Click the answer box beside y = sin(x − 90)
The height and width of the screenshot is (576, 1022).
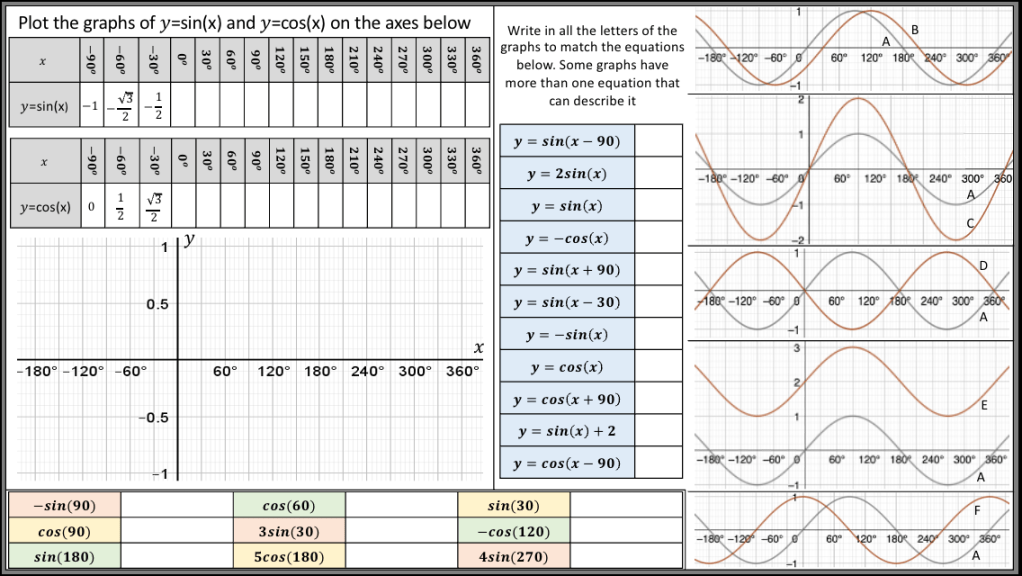(659, 141)
